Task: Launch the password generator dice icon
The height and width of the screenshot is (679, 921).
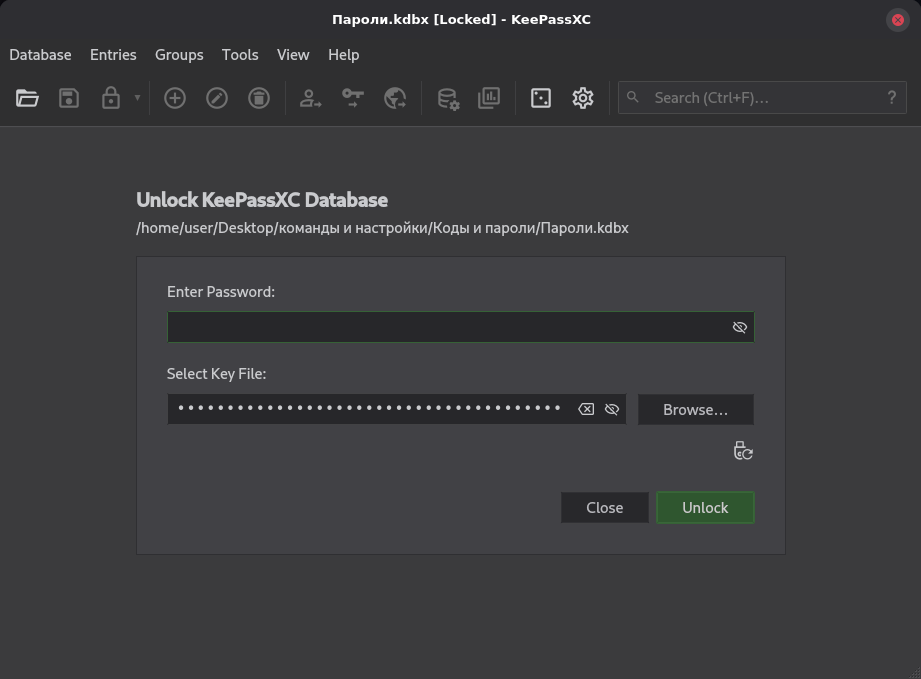Action: (540, 98)
